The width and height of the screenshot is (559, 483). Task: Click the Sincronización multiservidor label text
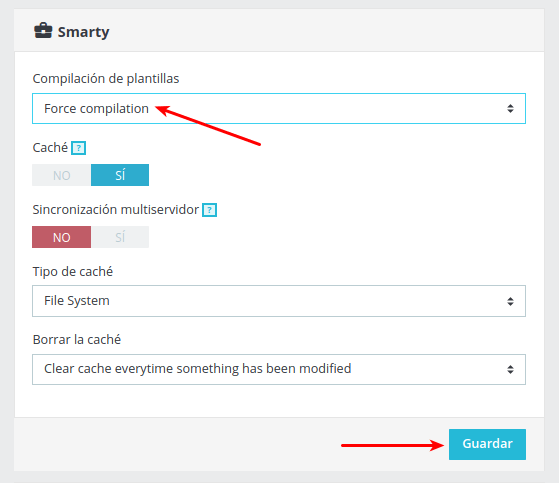coord(116,210)
